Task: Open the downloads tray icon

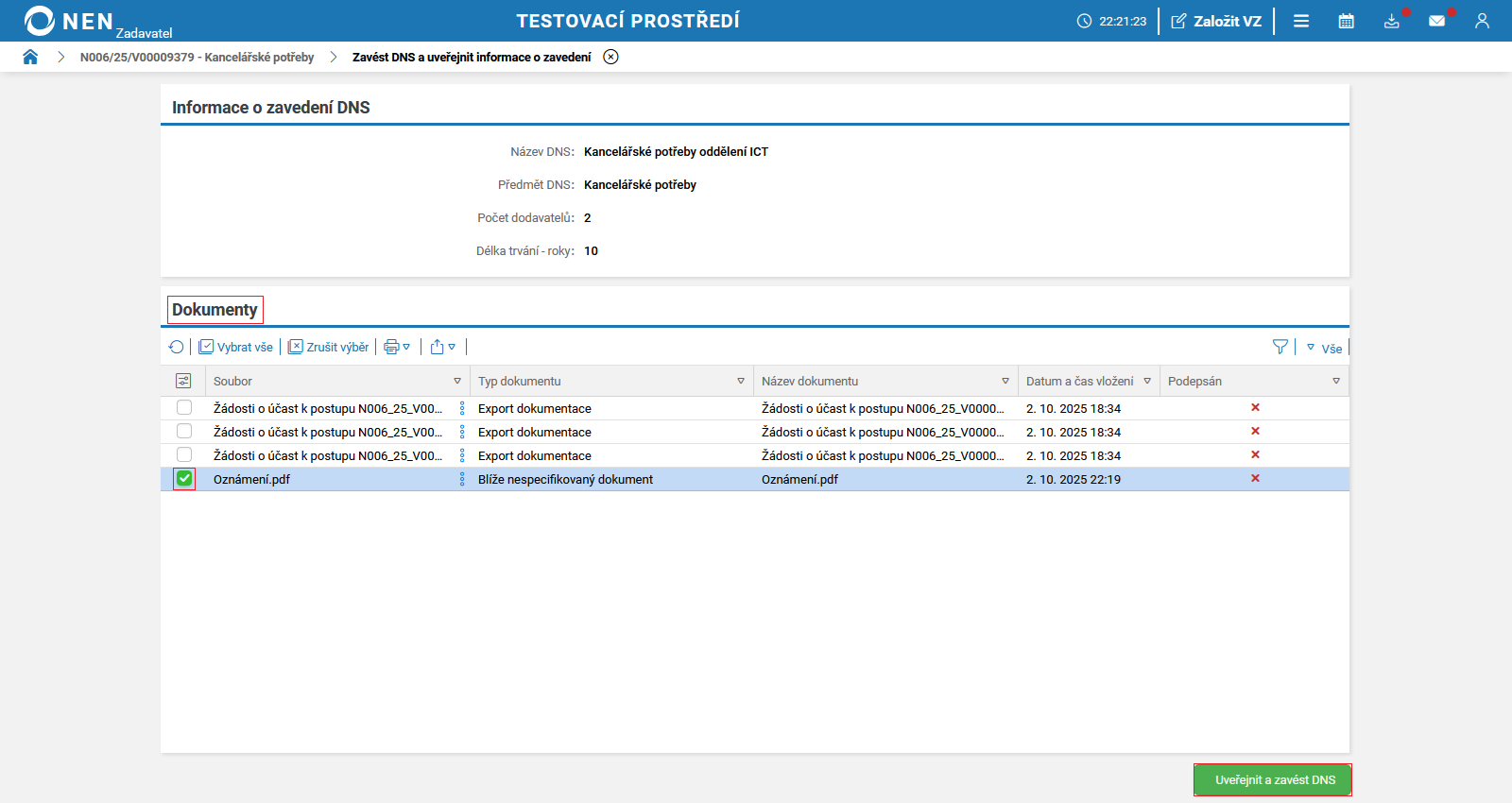Action: (1391, 21)
